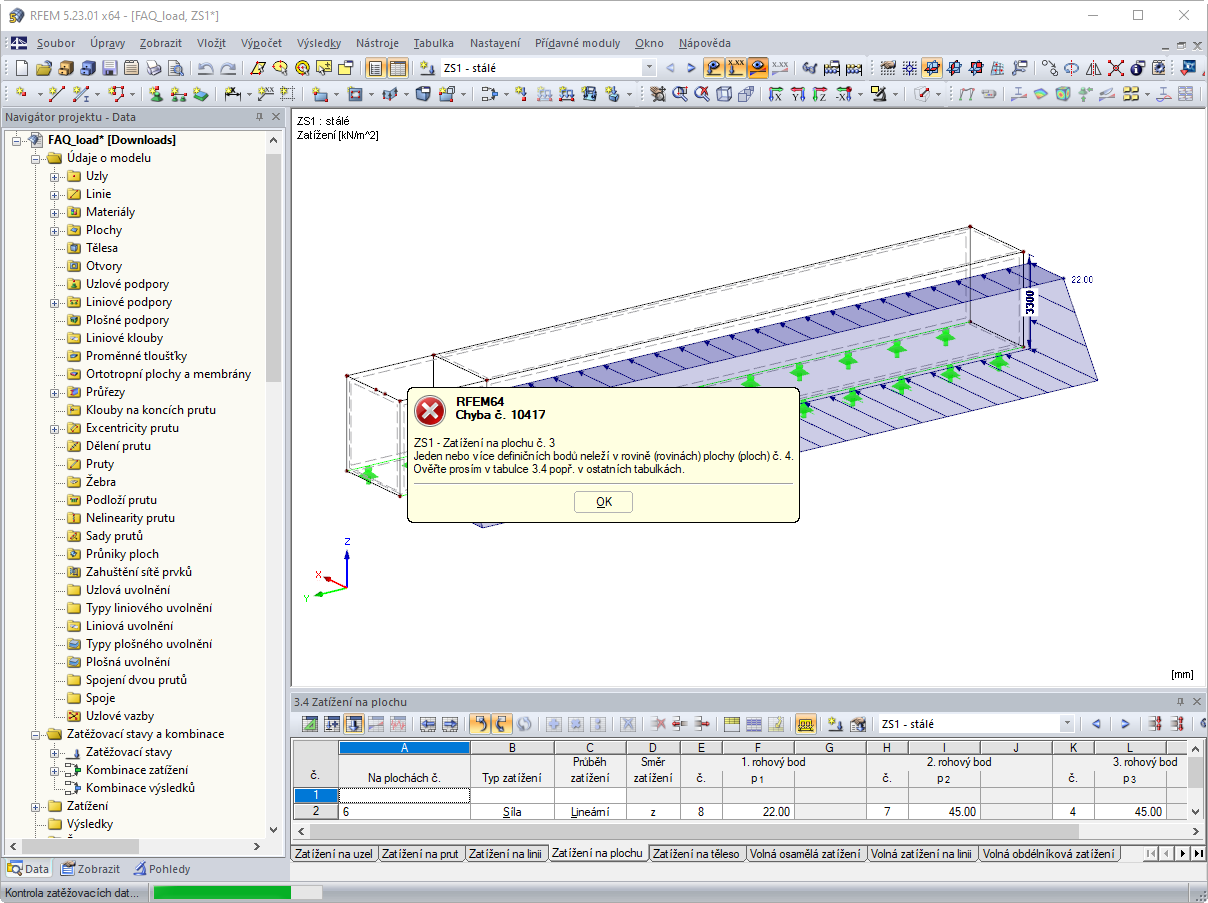Click the View in Y direction icon
Image resolution: width=1208 pixels, height=903 pixels.
(797, 93)
